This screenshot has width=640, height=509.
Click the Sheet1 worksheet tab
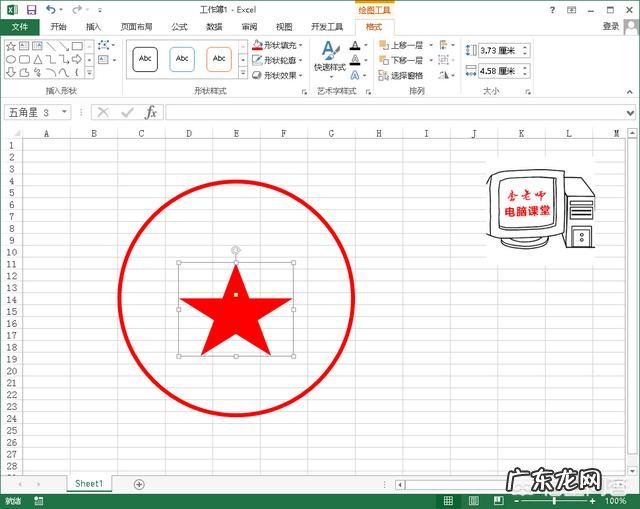point(88,484)
